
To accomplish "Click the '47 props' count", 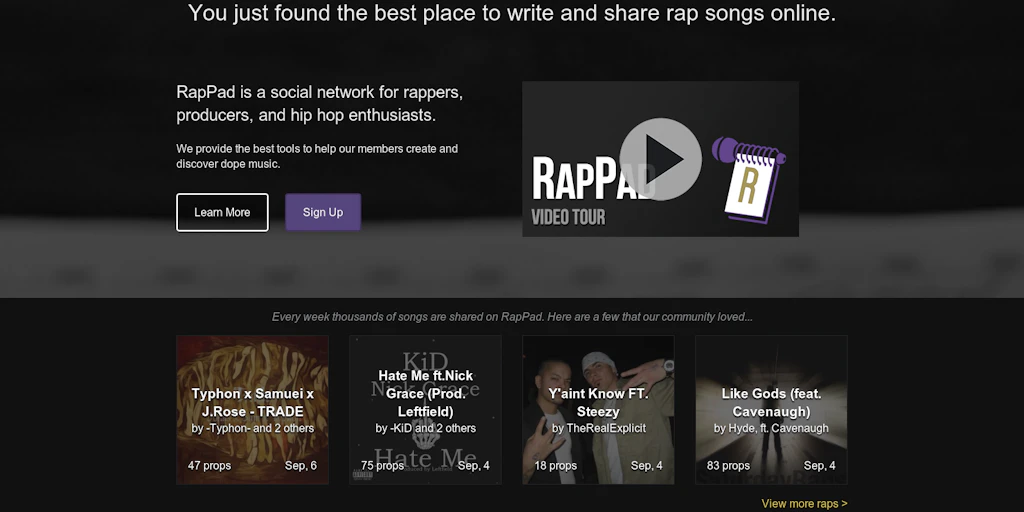I will [210, 466].
